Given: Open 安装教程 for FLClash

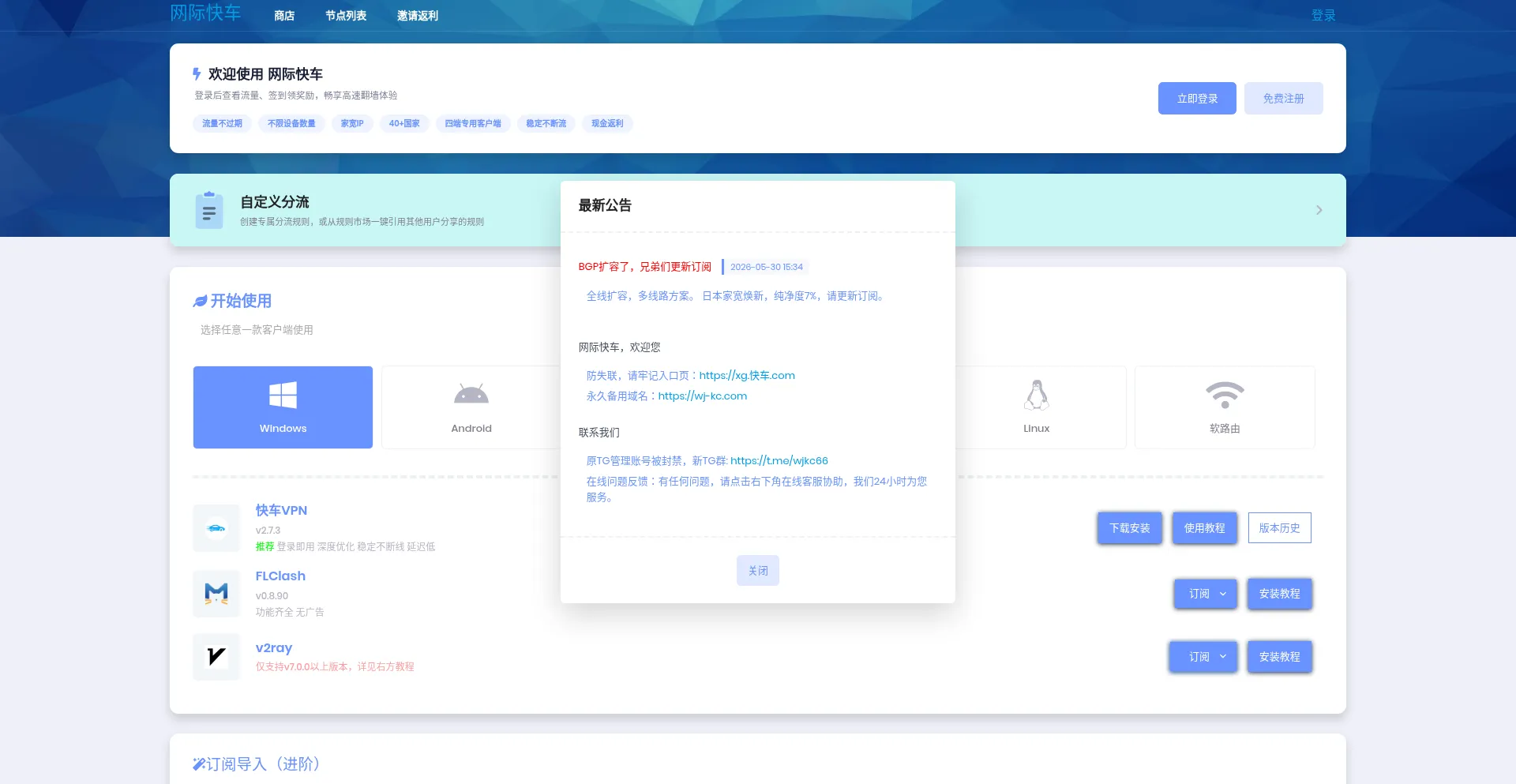Looking at the screenshot, I should pos(1280,594).
